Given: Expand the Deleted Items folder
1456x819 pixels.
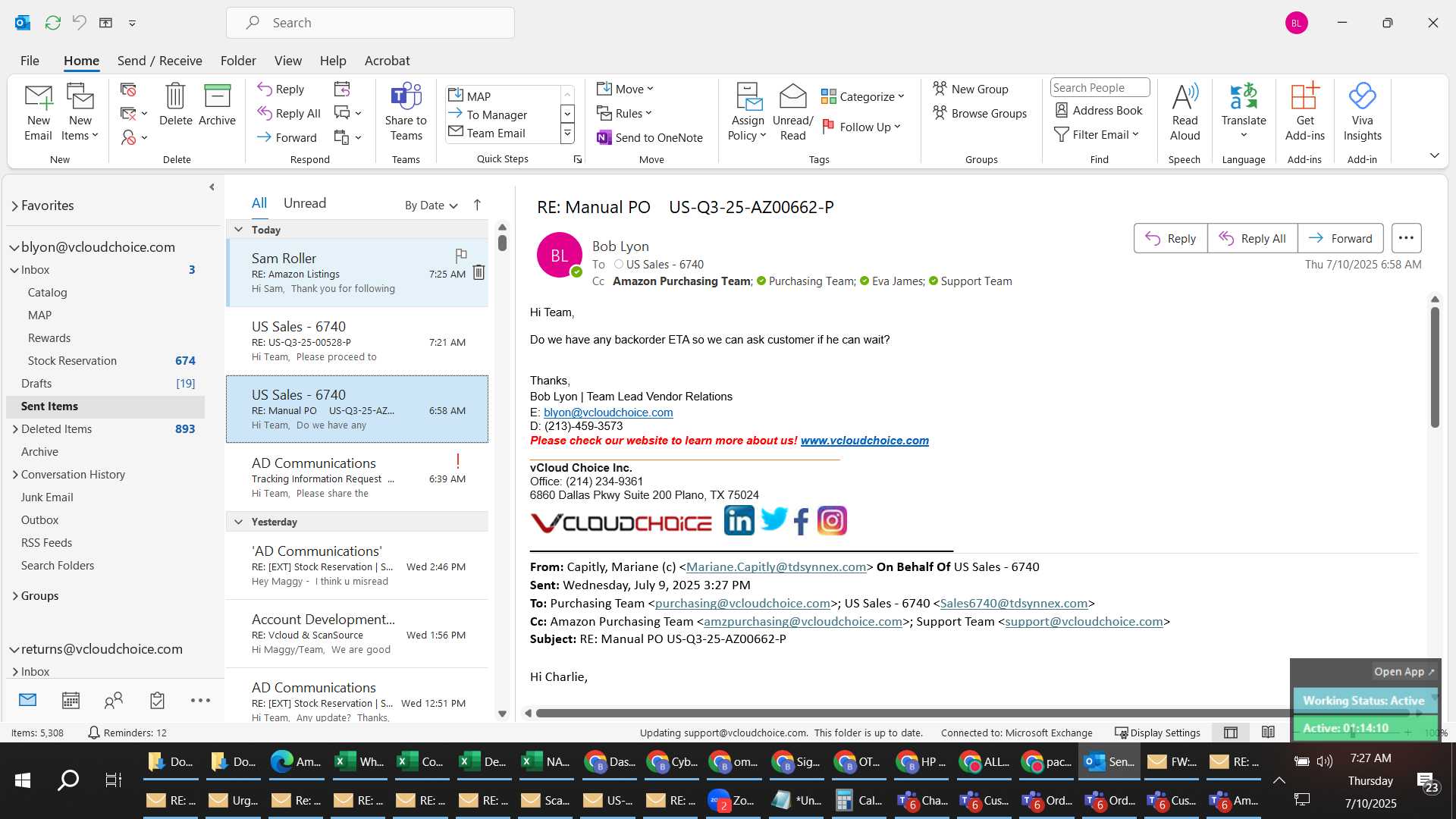Looking at the screenshot, I should (14, 429).
